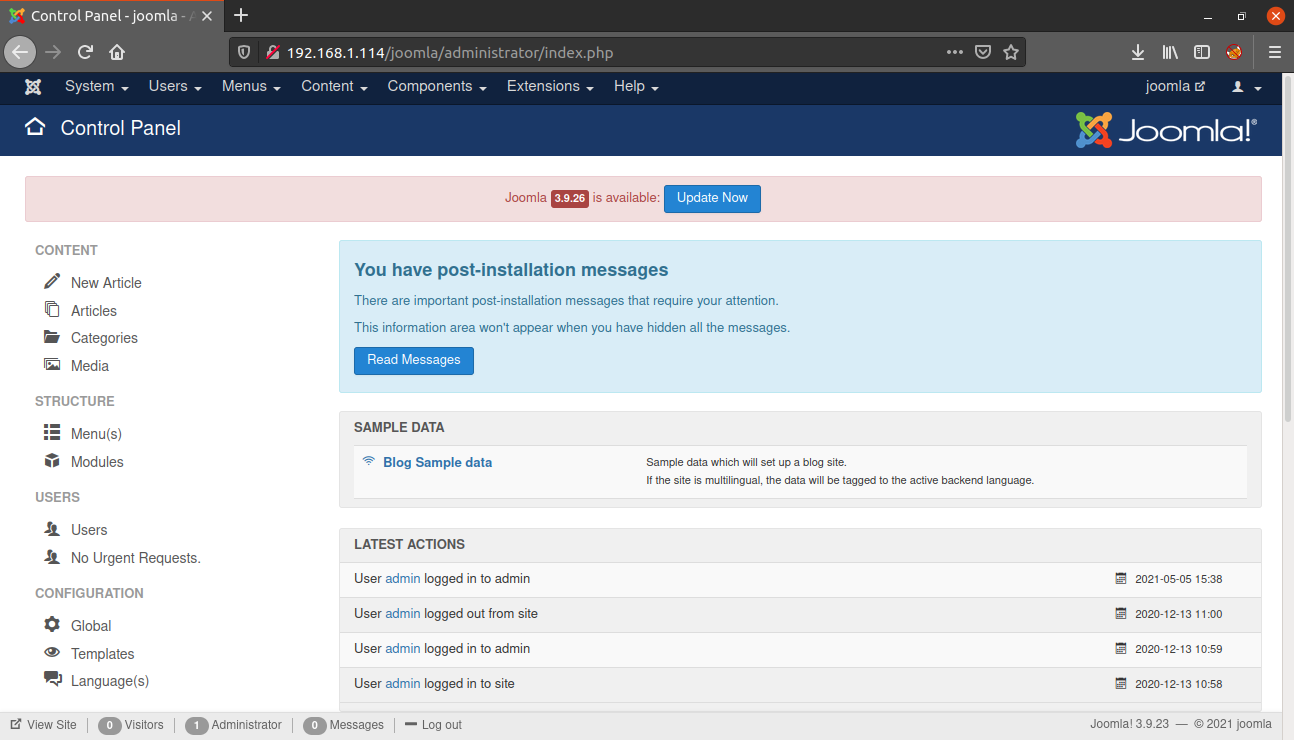
Task: Expand the Users dropdown menu
Action: coord(175,87)
